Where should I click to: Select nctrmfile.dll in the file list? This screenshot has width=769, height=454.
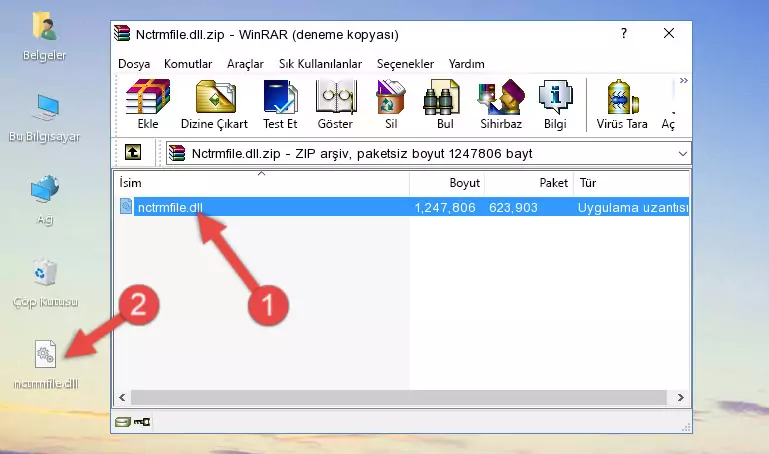tap(170, 207)
